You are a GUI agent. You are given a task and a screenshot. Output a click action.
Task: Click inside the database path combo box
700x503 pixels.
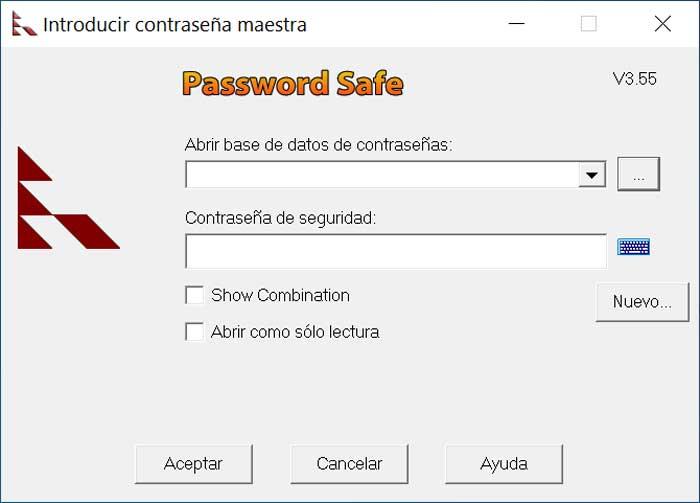click(381, 175)
